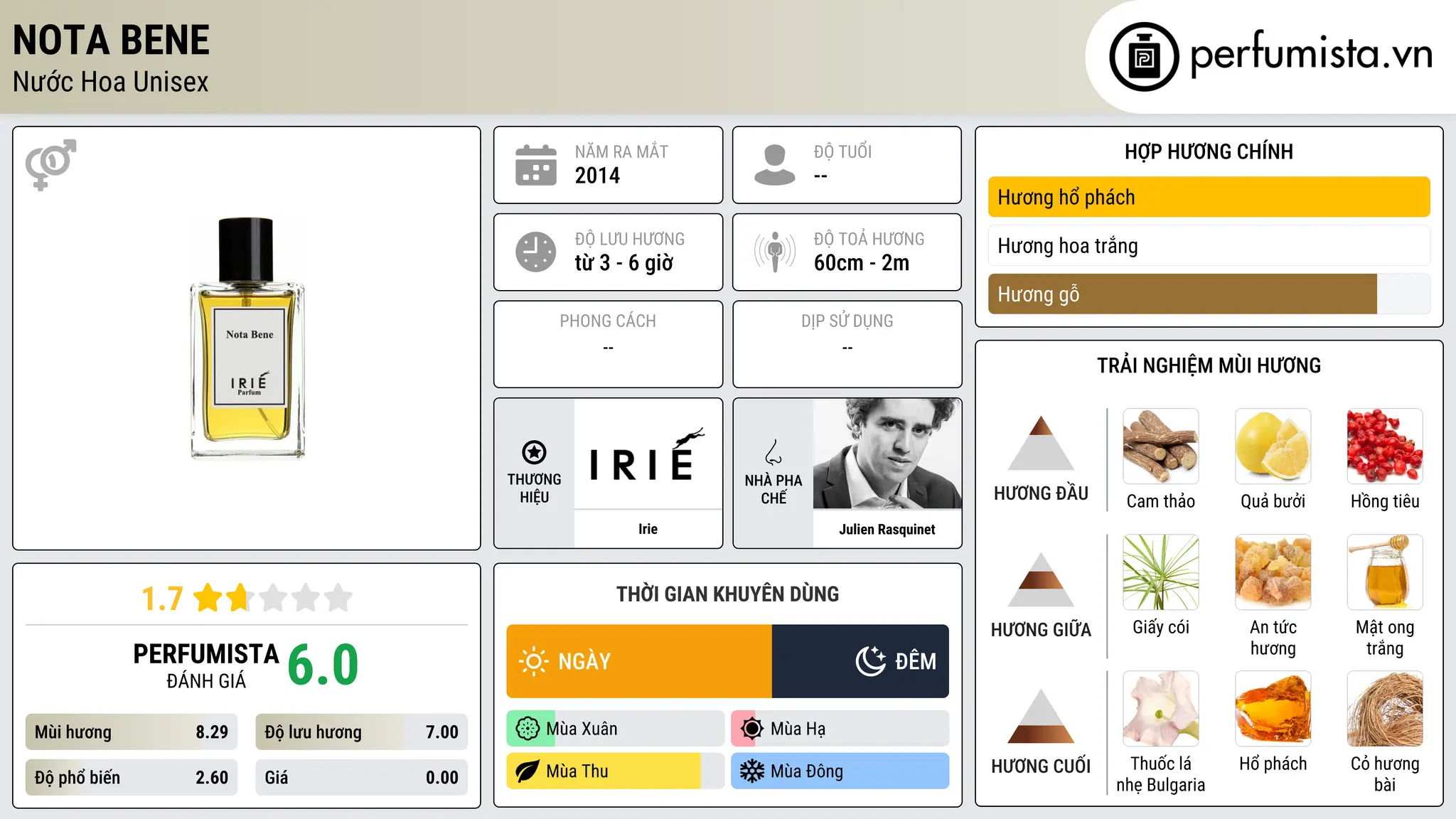Viewport: 1456px width, 819px height.
Task: Click the dark Đêm time bar
Action: 860,661
